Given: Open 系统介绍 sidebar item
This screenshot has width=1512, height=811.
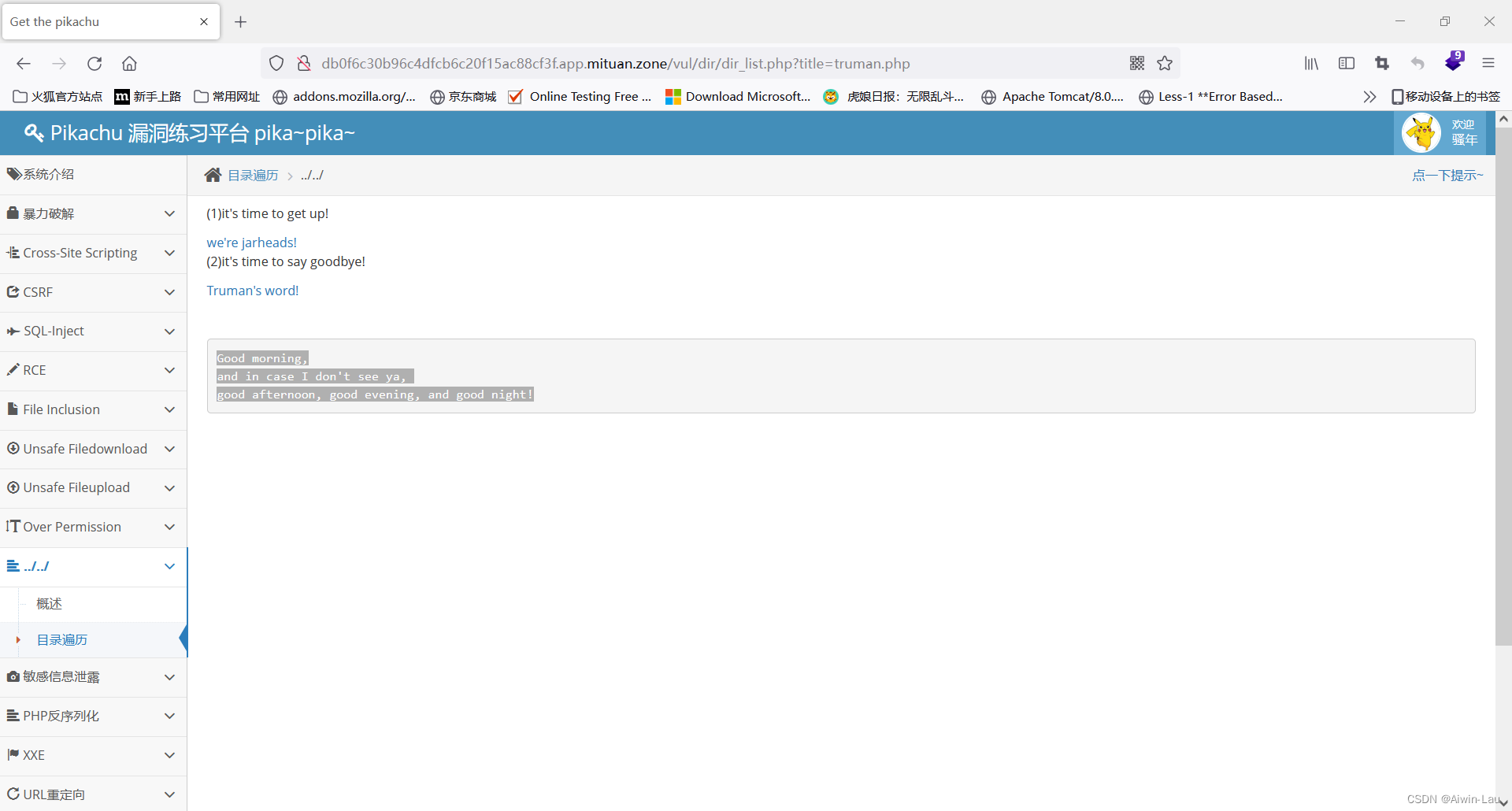Looking at the screenshot, I should (93, 175).
